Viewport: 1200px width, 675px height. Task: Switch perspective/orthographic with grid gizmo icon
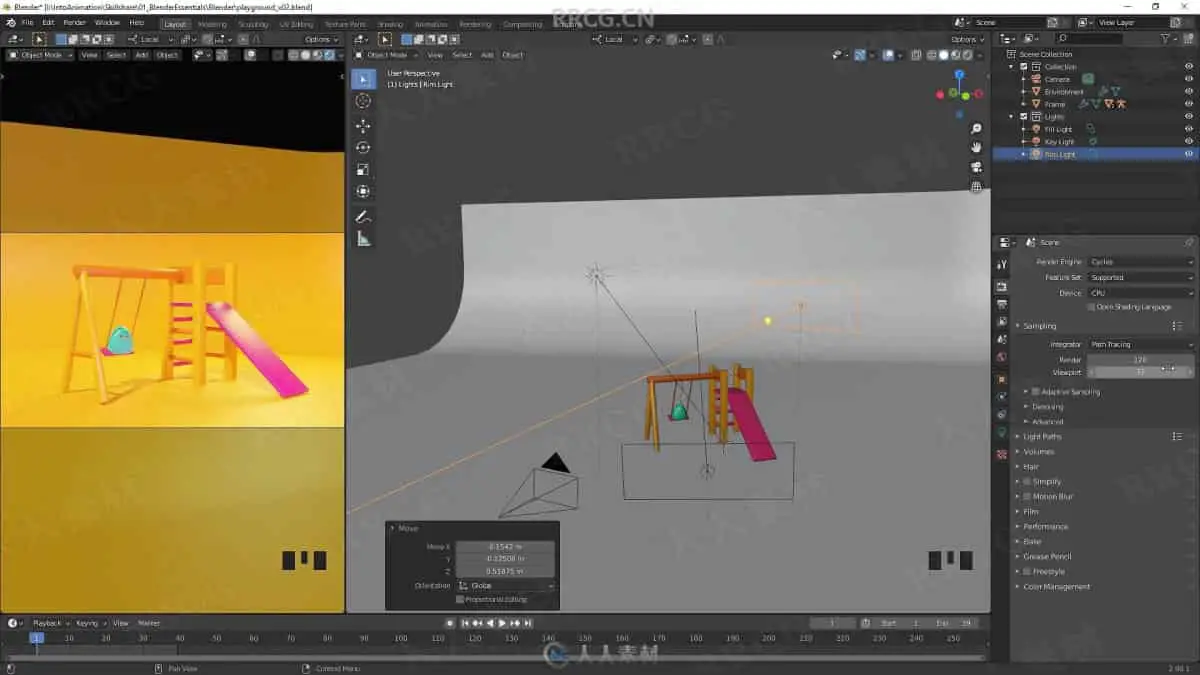tap(976, 187)
